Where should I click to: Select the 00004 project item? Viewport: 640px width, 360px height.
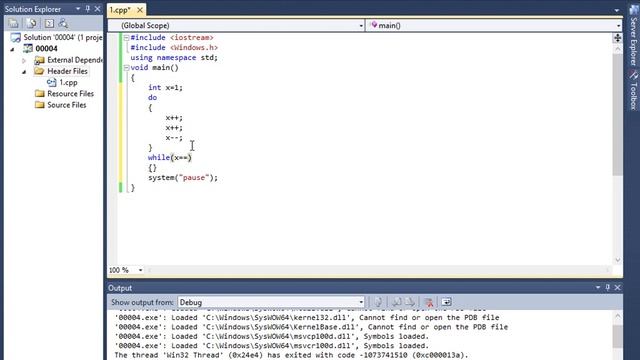tap(40, 49)
